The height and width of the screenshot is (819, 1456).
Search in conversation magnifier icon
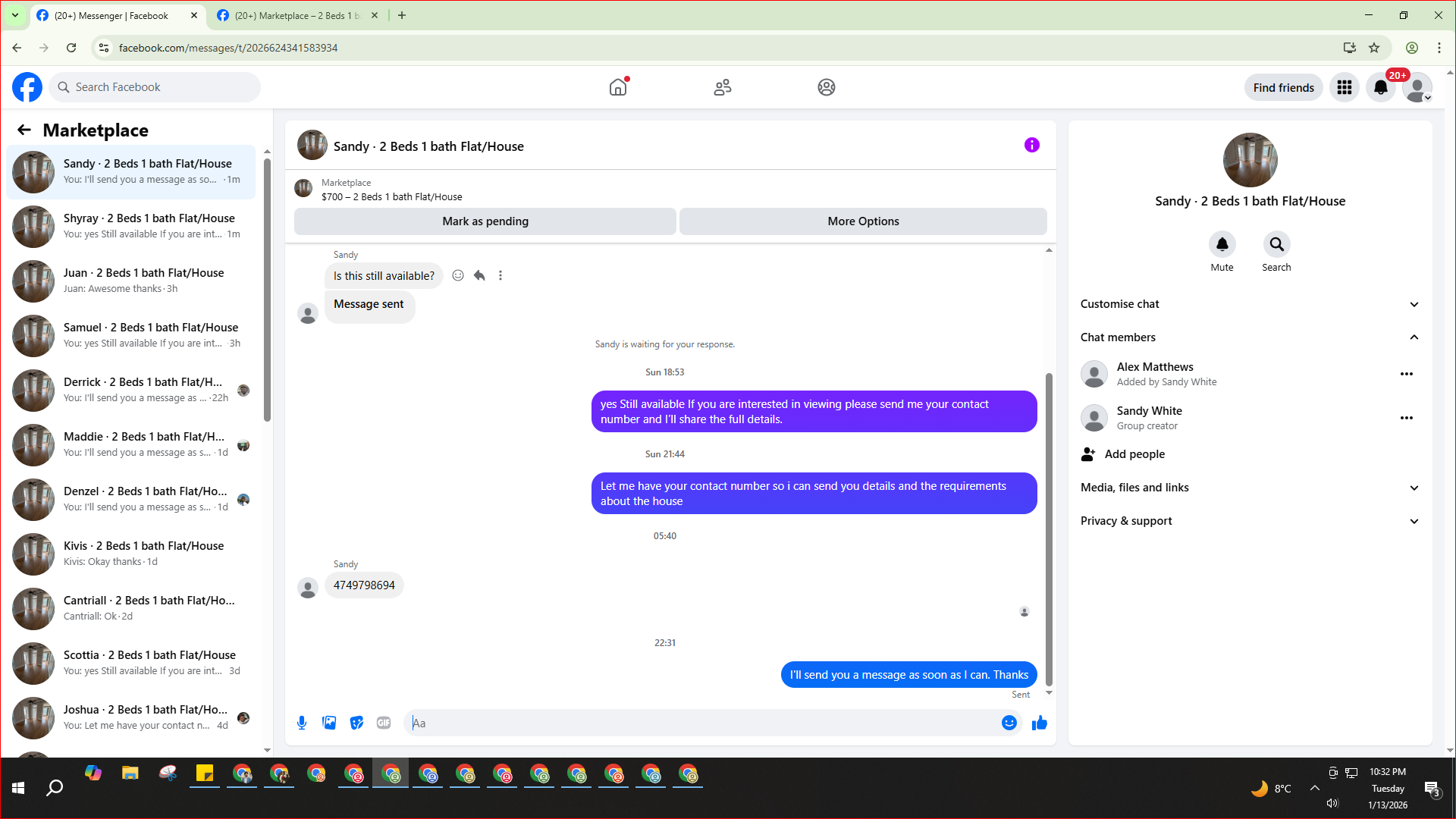[1276, 244]
